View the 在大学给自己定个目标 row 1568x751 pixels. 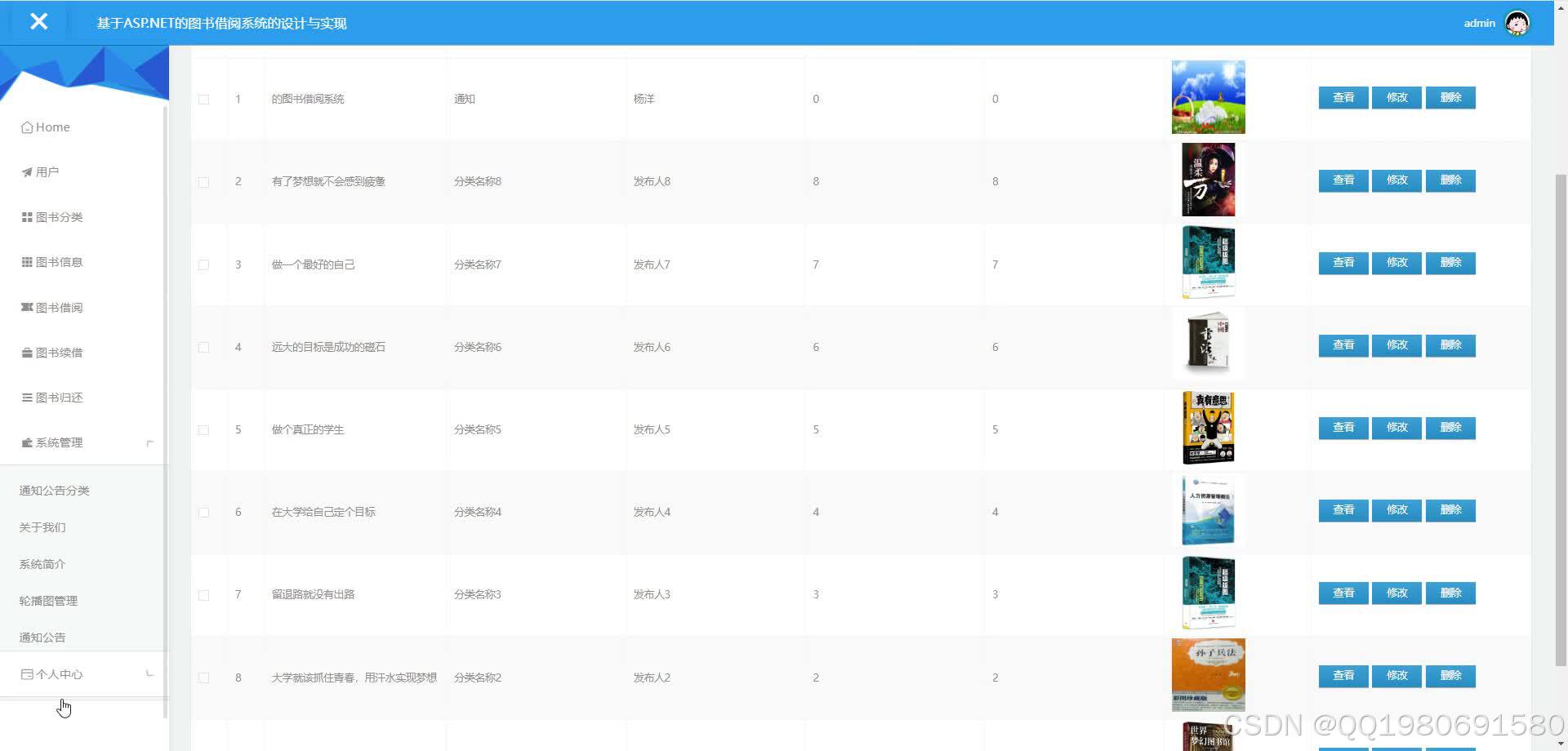tap(1343, 510)
